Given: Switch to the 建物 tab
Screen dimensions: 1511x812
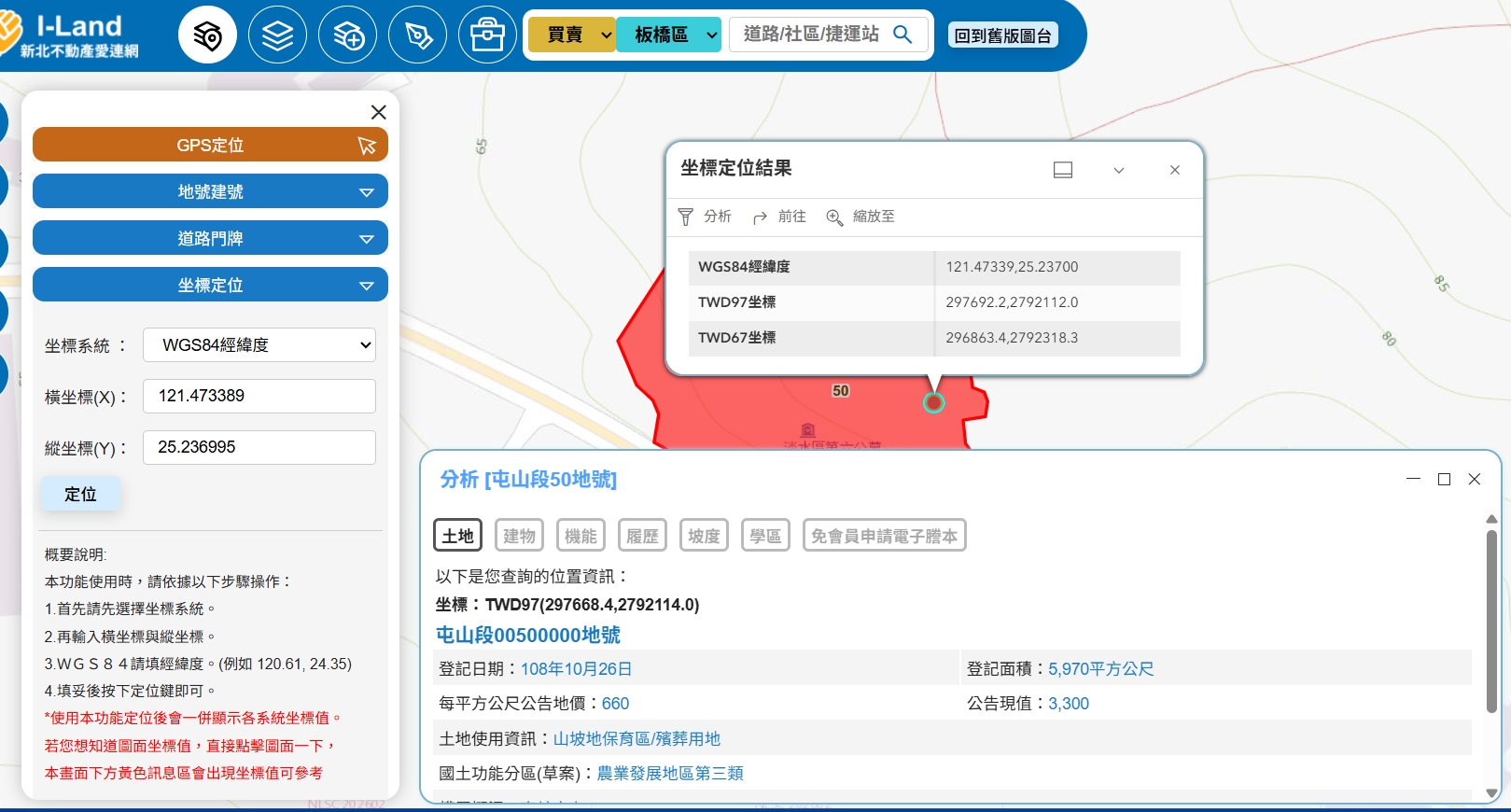Looking at the screenshot, I should (519, 536).
